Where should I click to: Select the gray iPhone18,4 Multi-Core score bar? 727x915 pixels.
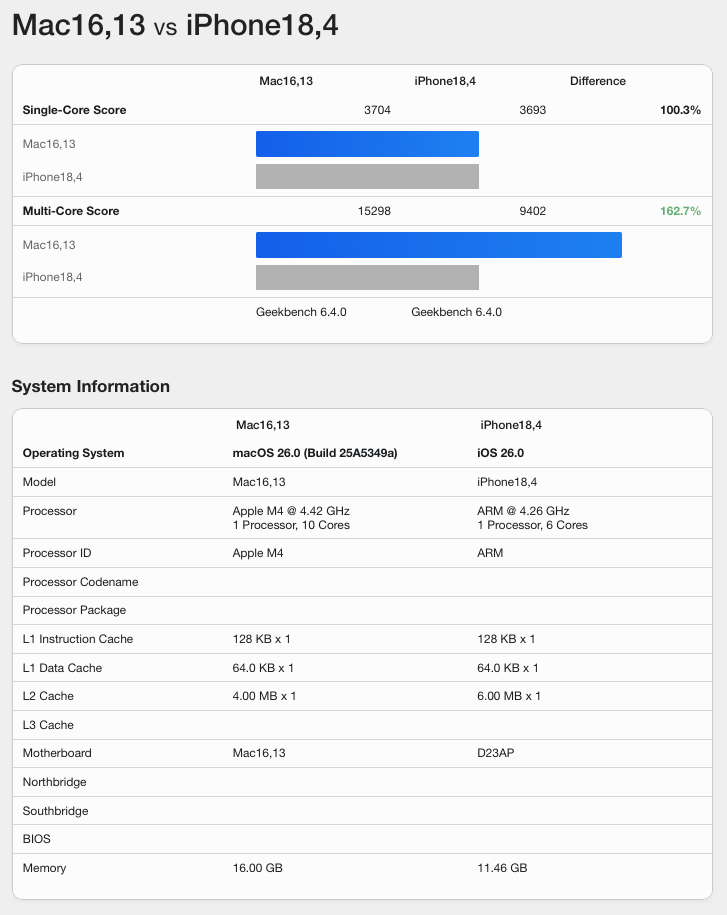pos(367,277)
